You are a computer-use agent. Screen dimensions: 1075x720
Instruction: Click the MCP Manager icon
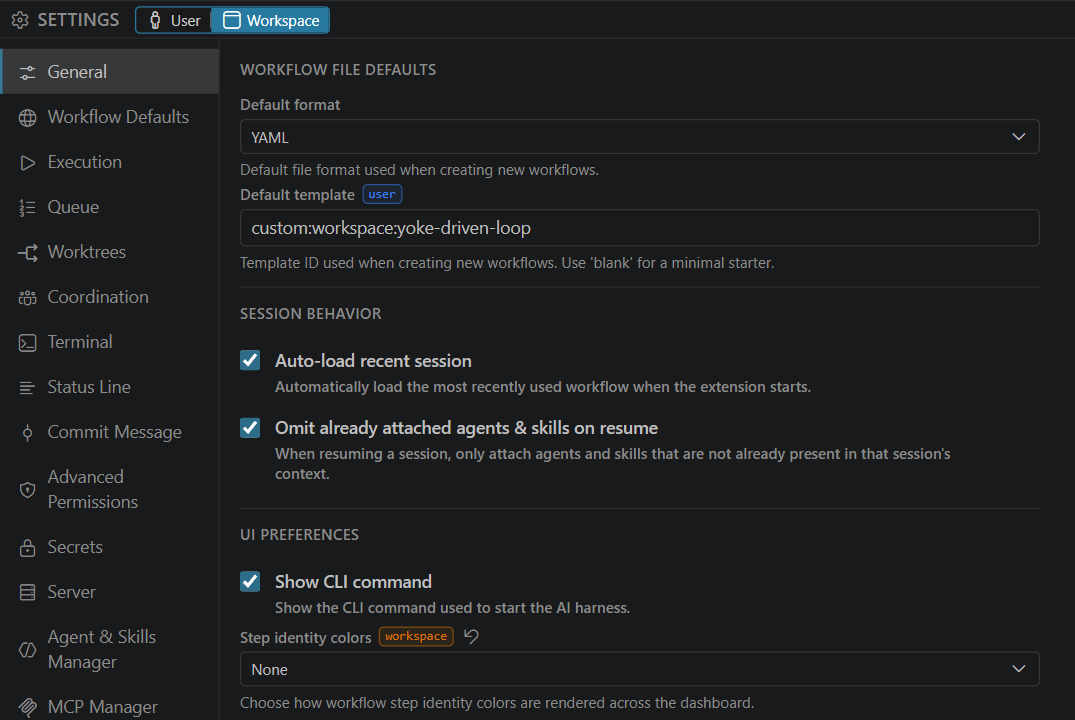[x=27, y=707]
